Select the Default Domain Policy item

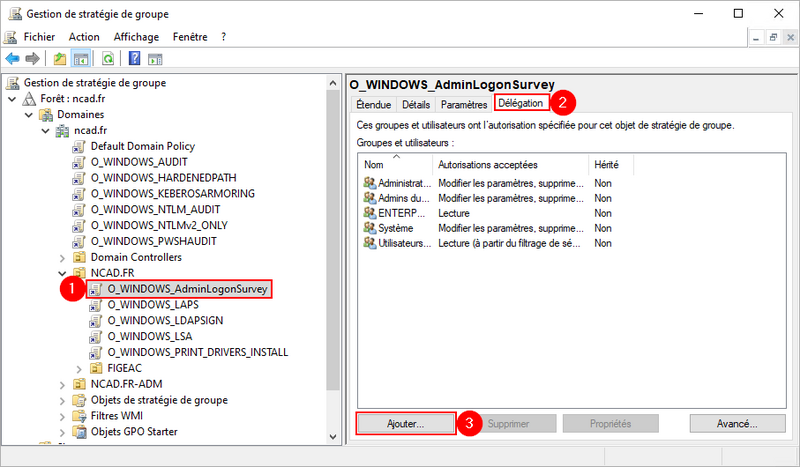[x=142, y=146]
